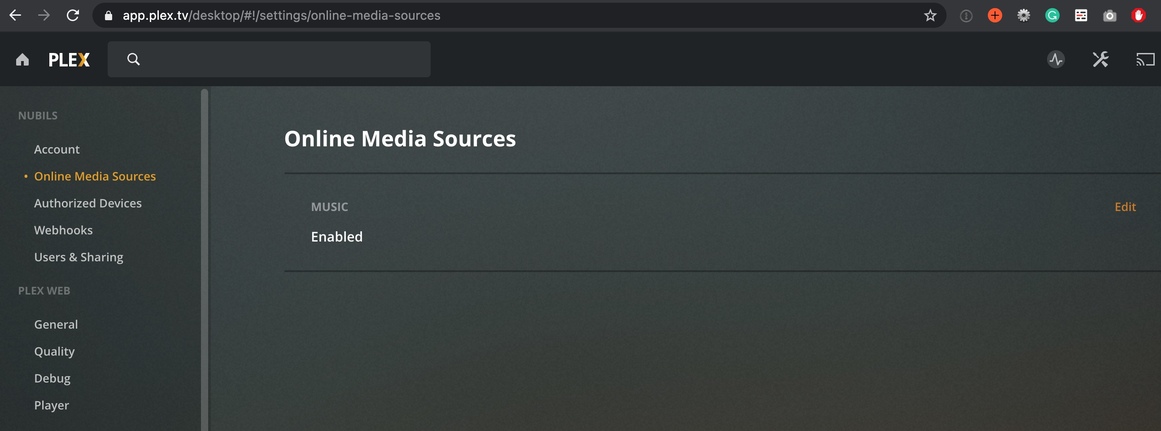This screenshot has height=431, width=1161.
Task: Click the PLEX logo
Action: tap(69, 60)
